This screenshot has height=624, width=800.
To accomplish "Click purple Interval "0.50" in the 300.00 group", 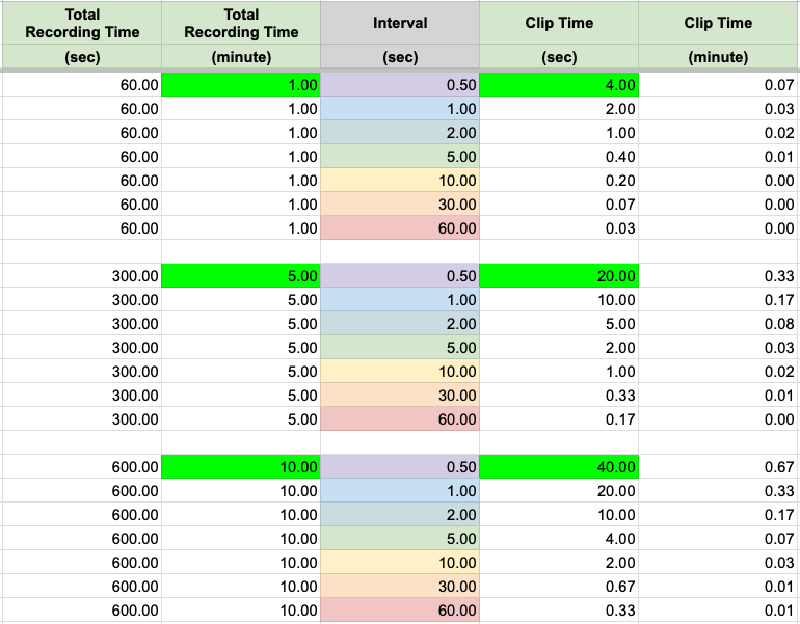I will pyautogui.click(x=400, y=276).
